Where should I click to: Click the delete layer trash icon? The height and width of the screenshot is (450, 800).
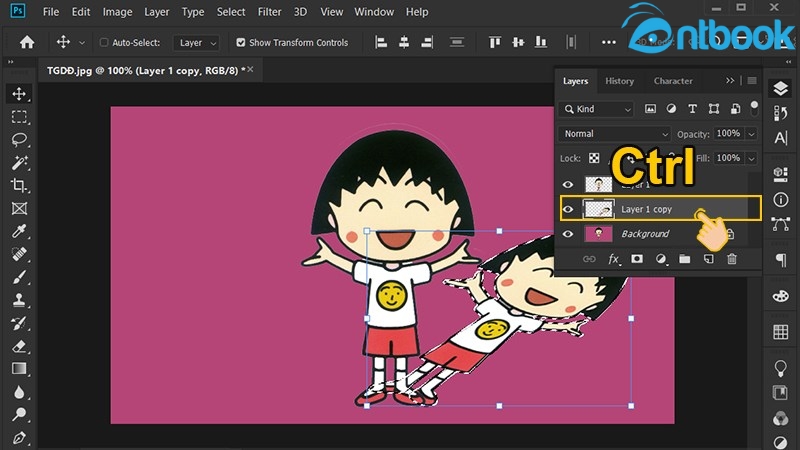click(x=732, y=259)
